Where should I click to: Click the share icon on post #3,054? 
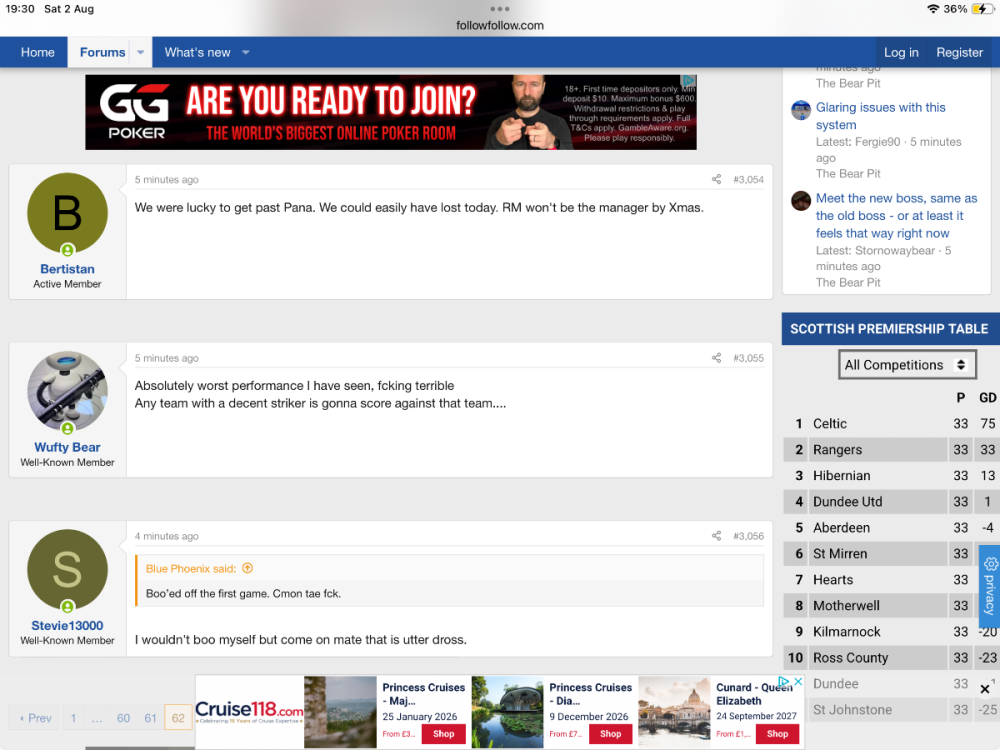716,179
